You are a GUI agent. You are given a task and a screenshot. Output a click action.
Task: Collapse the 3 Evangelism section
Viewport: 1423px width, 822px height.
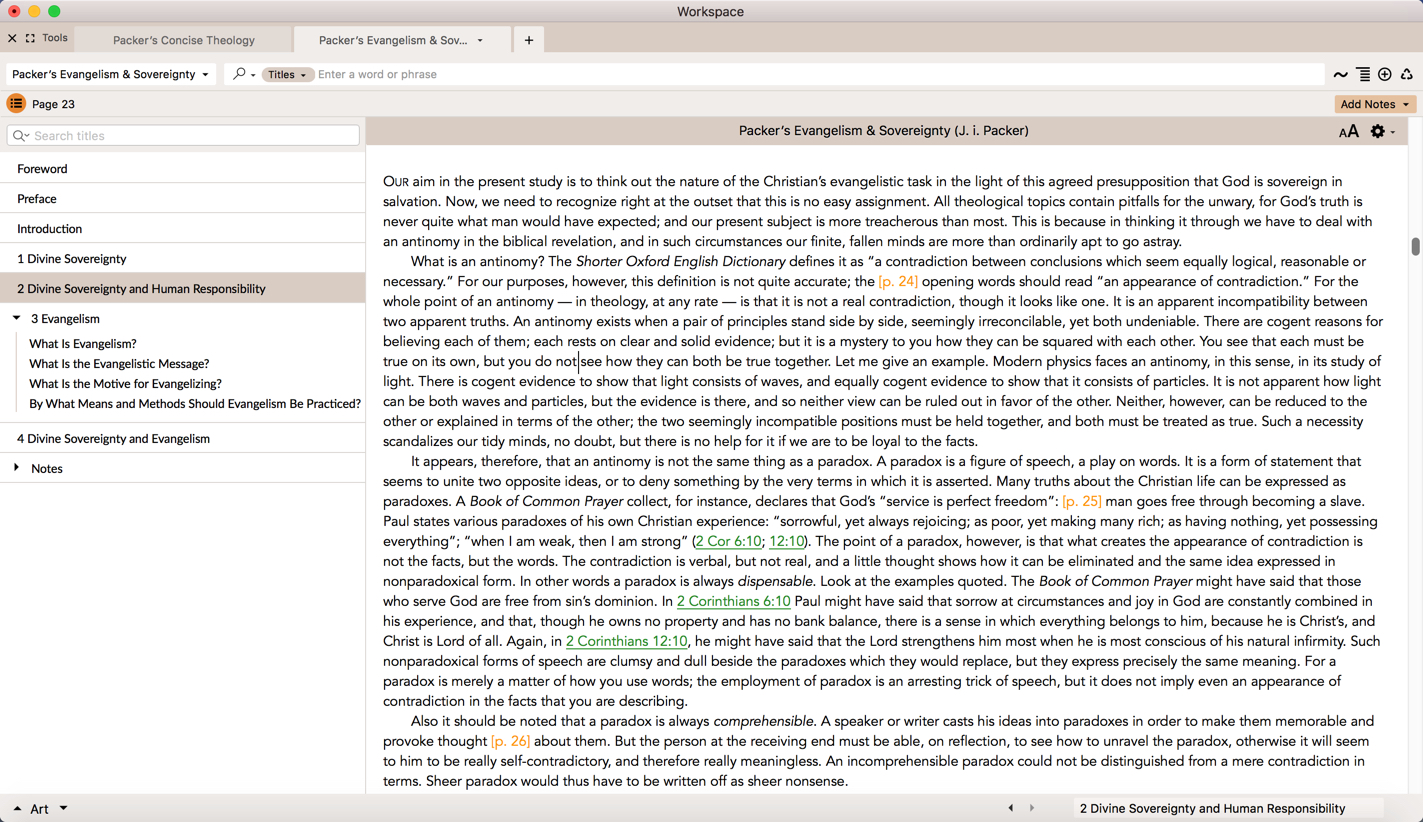click(x=17, y=318)
